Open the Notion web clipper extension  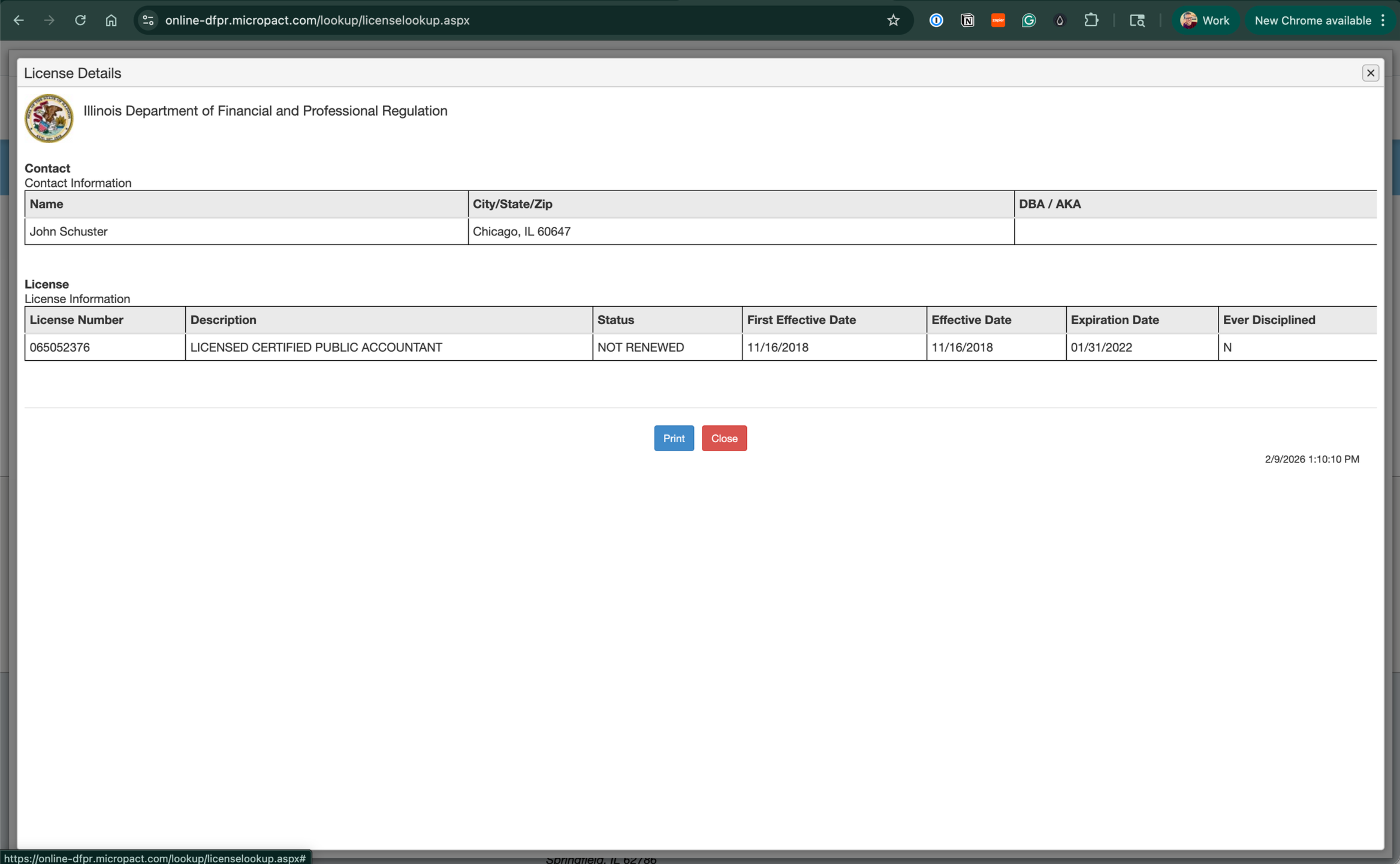coord(967,20)
